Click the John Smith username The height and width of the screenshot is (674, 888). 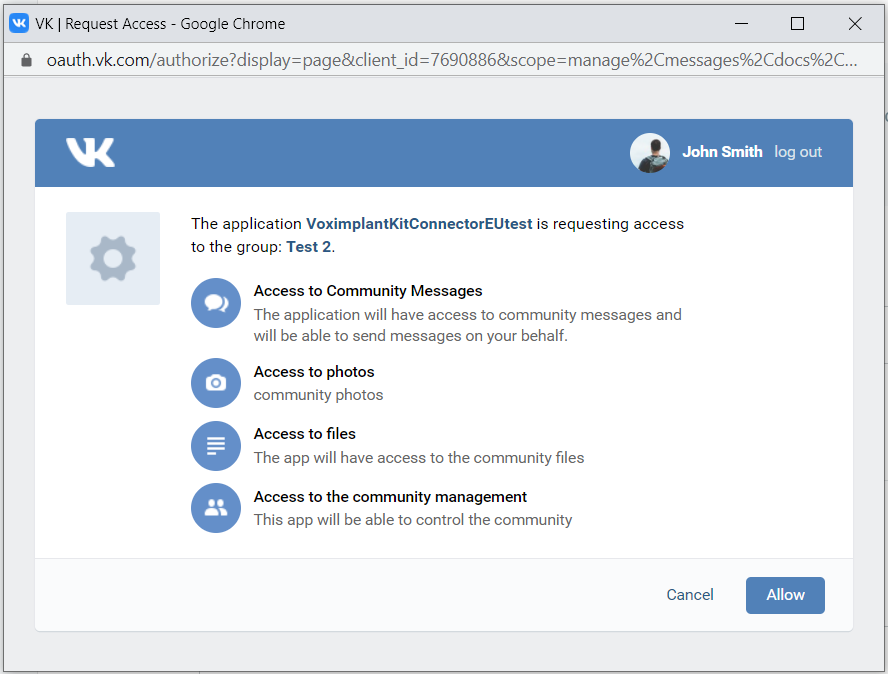tap(722, 152)
